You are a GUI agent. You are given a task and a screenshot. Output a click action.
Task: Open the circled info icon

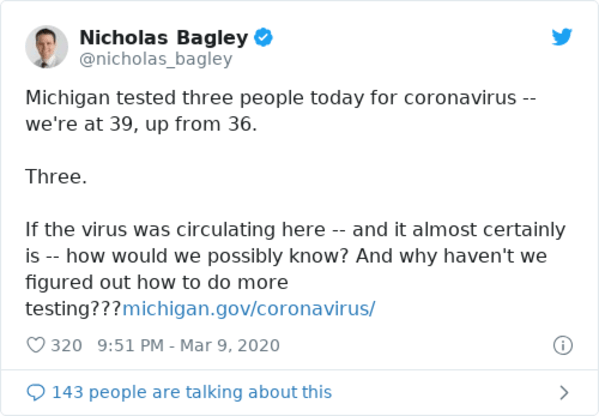pyautogui.click(x=563, y=345)
